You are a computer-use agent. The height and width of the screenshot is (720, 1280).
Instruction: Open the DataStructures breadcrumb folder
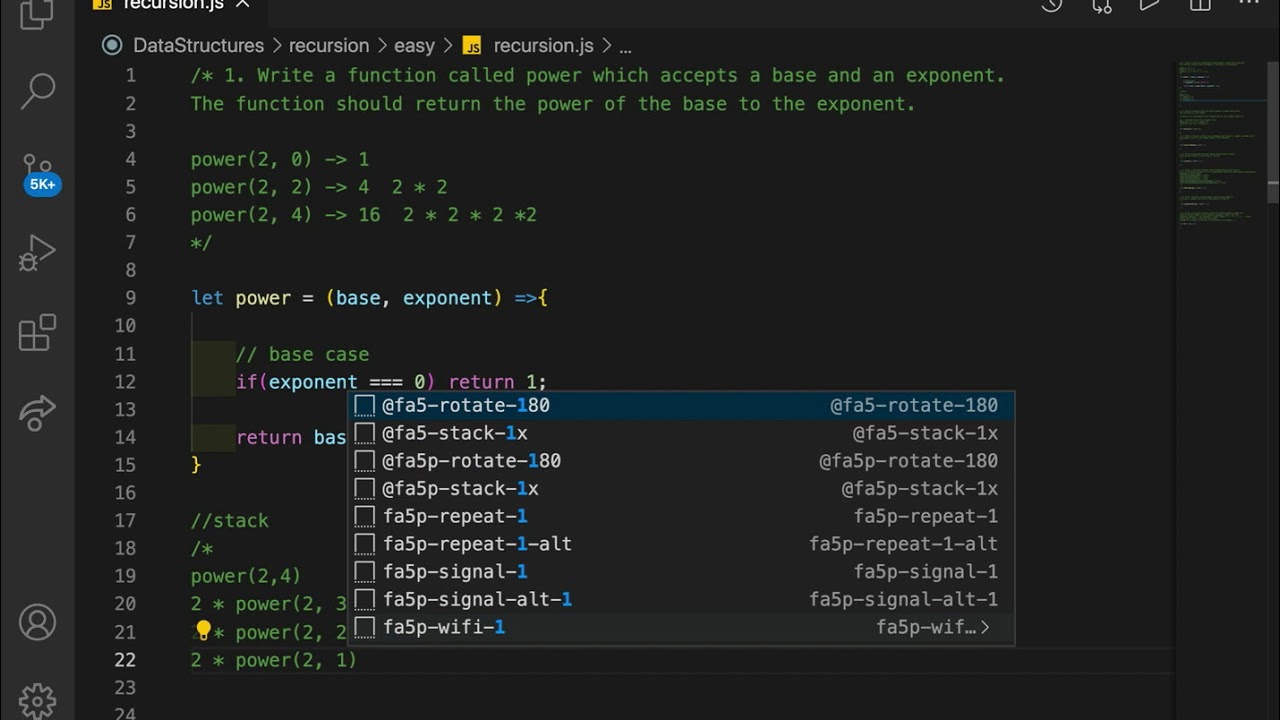coord(198,46)
